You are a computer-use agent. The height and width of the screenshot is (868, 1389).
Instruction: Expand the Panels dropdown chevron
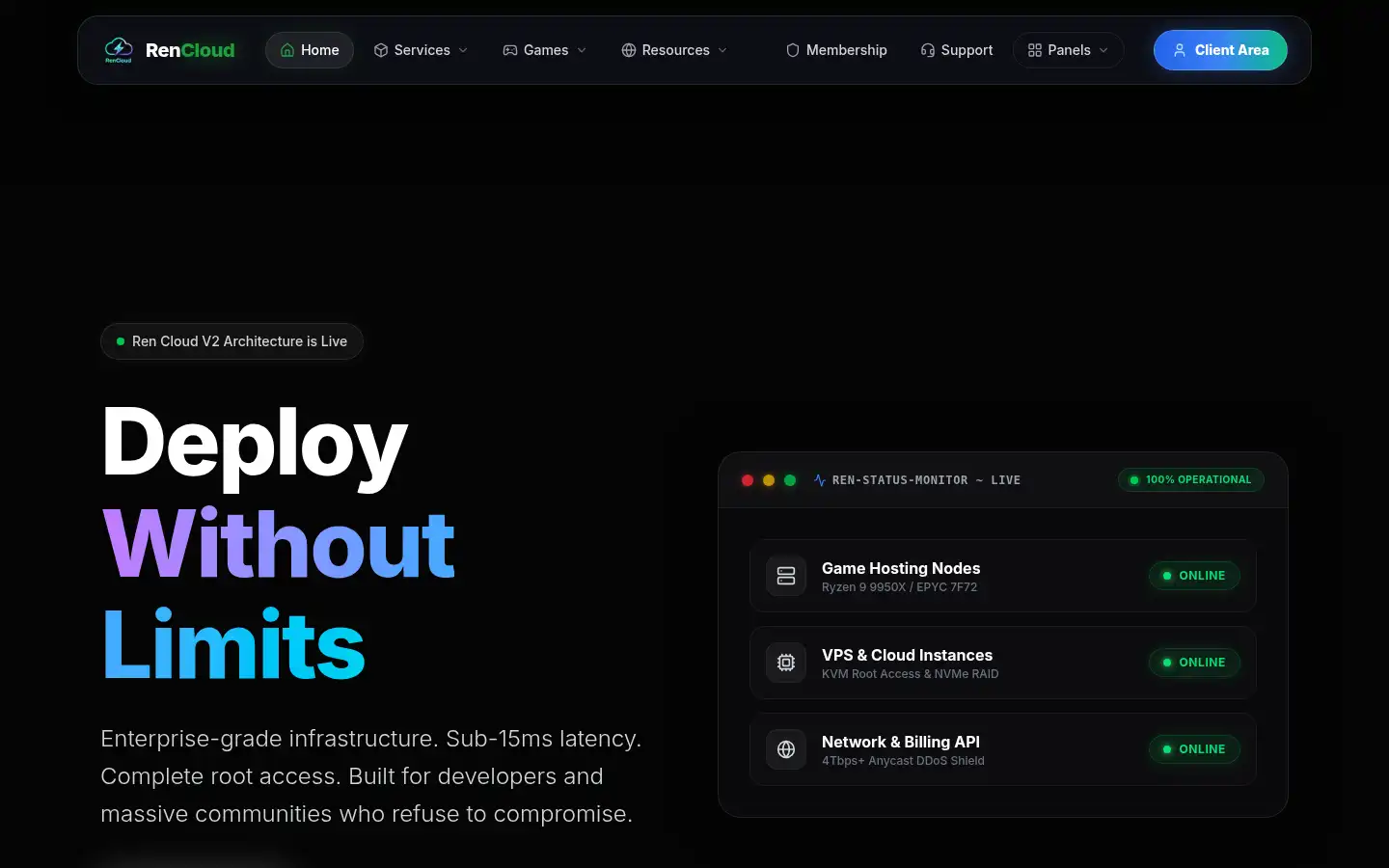pos(1103,50)
